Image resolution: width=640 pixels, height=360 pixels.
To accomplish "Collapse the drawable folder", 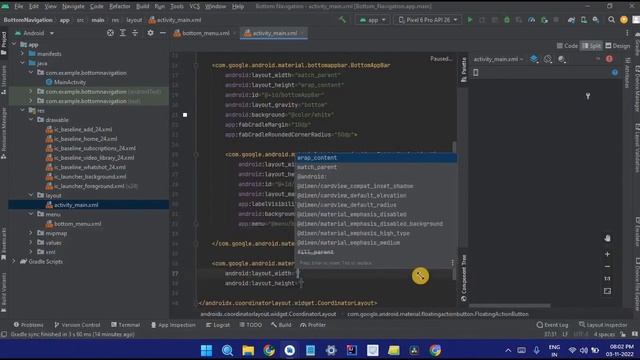I will [x=31, y=120].
